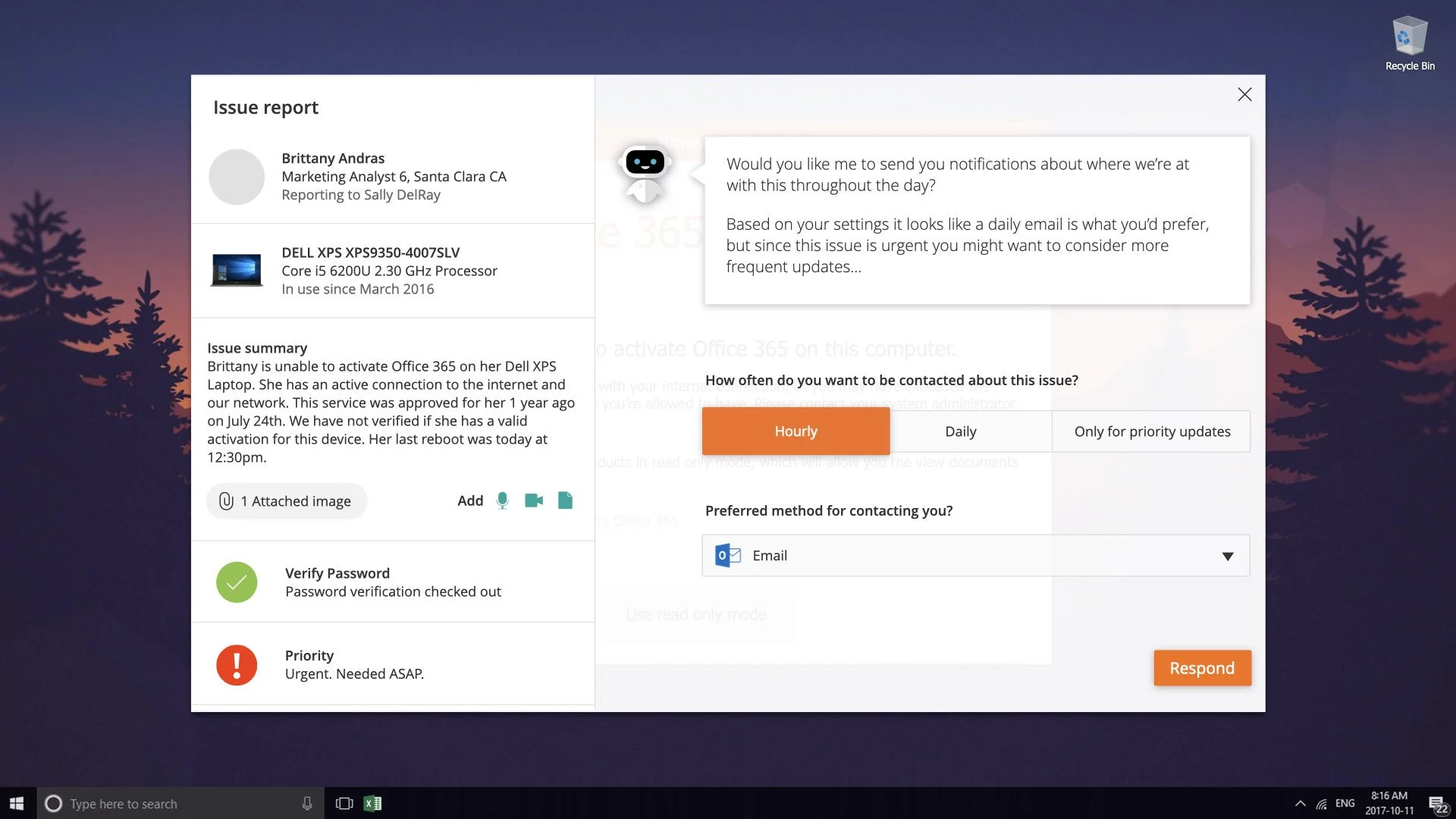Close the issue report dialog
Image resolution: width=1456 pixels, height=819 pixels.
tap(1244, 95)
